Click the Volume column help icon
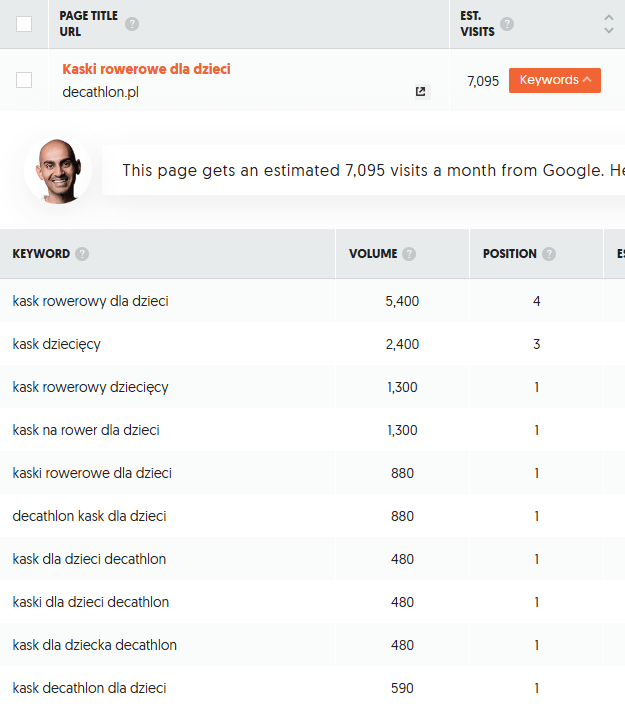Viewport: 625px width, 708px height. point(409,254)
